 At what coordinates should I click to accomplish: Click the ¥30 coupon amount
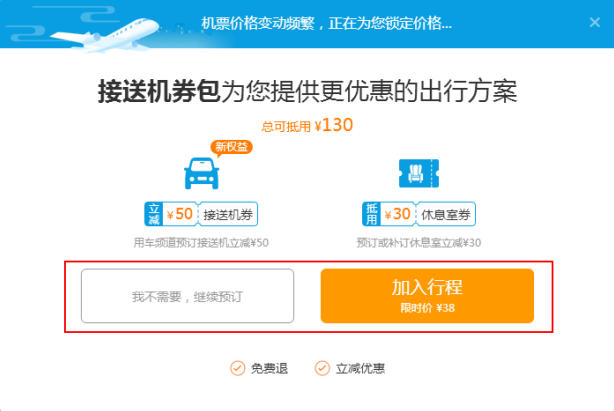399,214
